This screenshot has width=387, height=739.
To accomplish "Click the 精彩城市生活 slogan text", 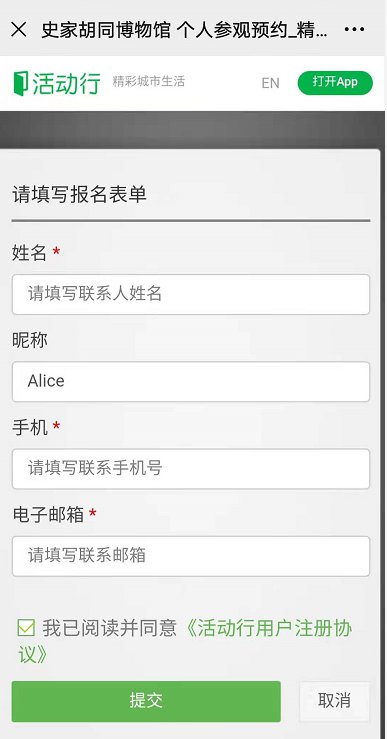I will (x=148, y=81).
